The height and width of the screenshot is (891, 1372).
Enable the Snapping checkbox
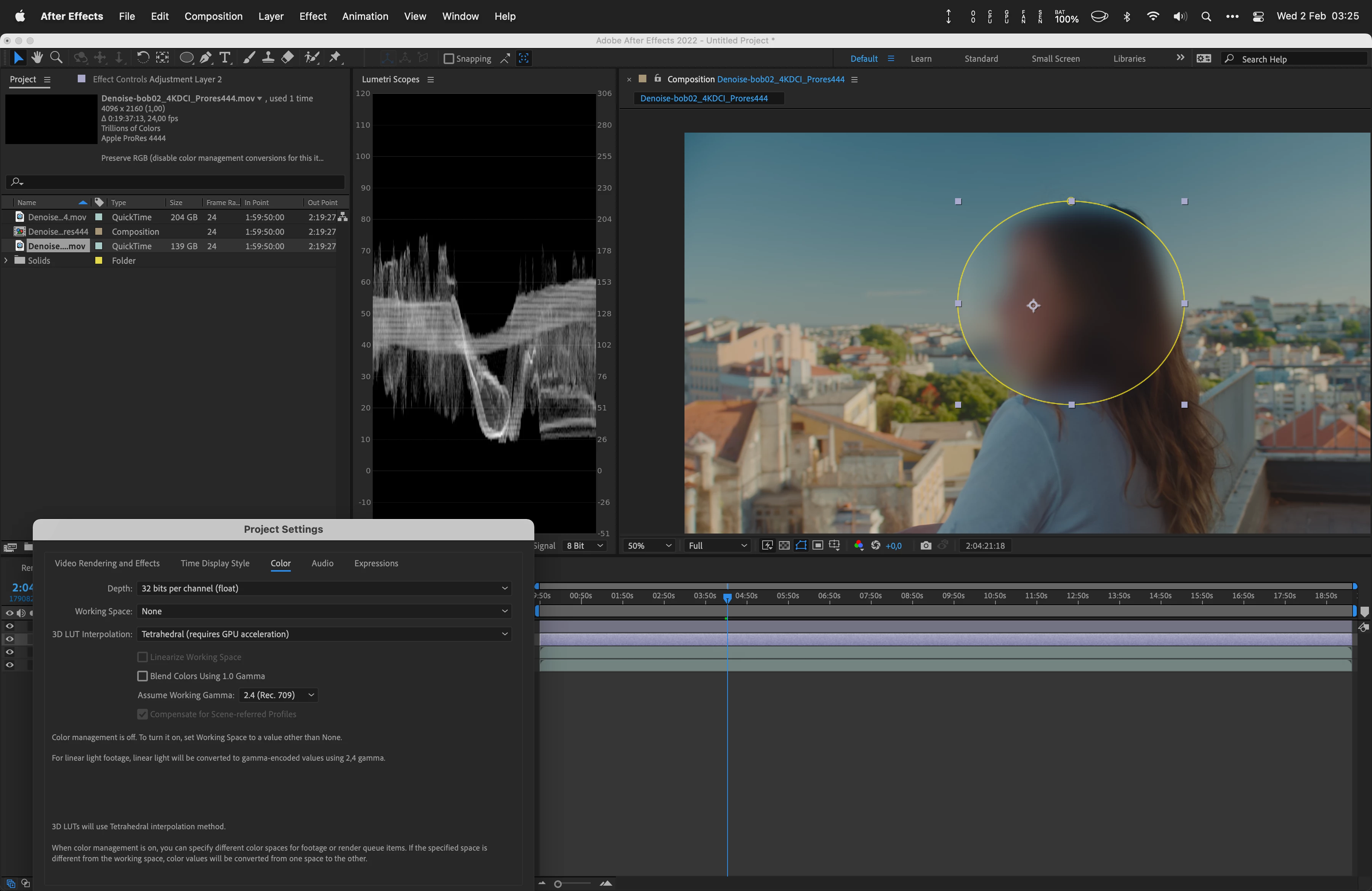coord(449,59)
